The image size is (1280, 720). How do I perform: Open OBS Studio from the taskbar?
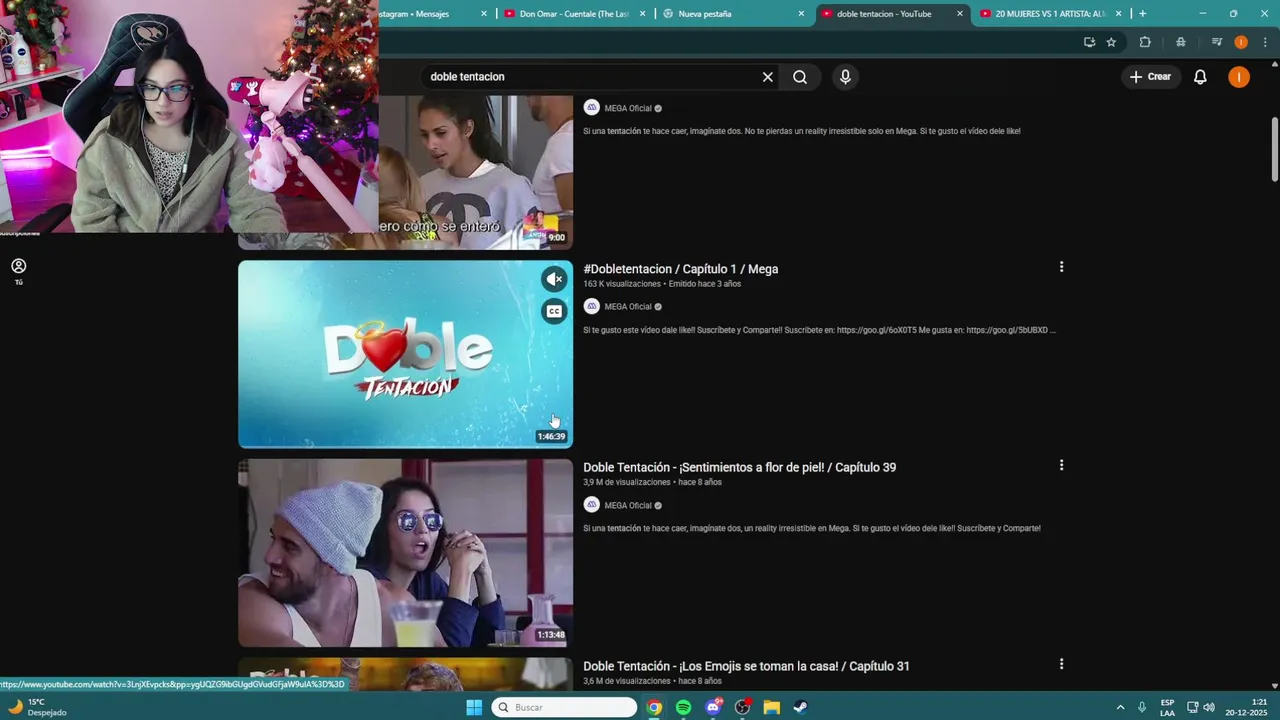tap(742, 707)
